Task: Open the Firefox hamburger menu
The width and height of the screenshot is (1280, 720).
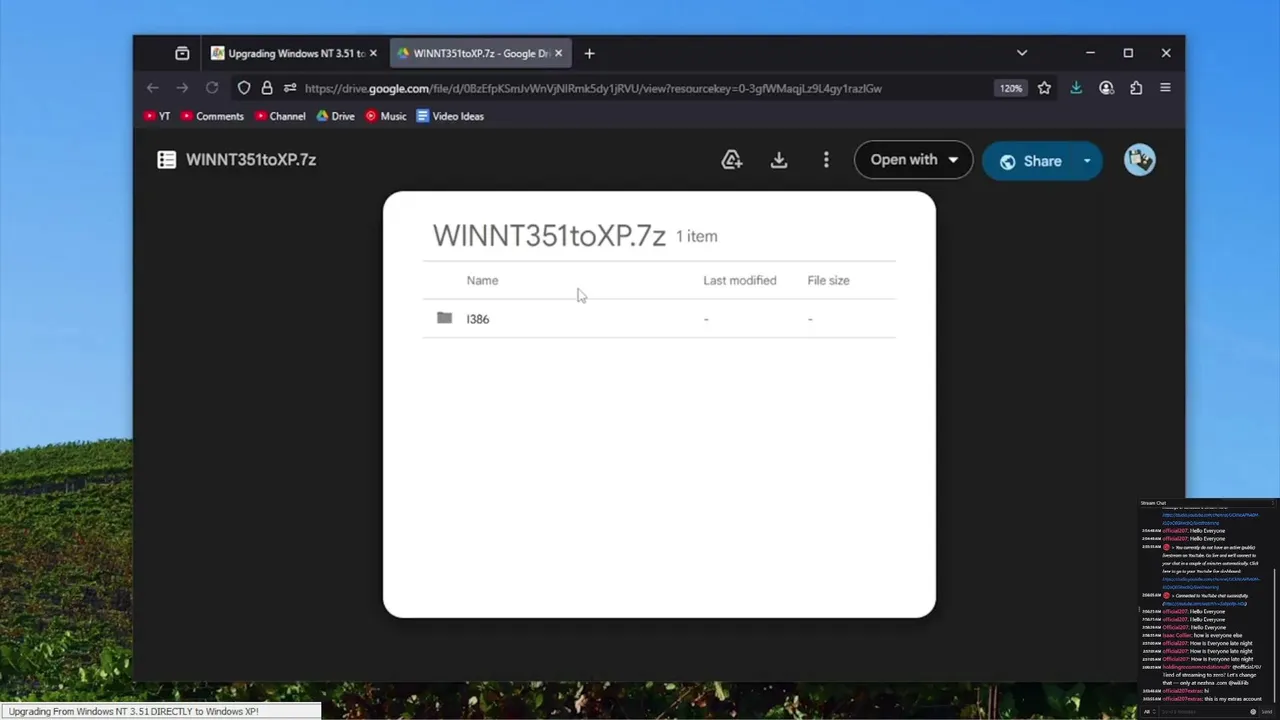Action: pos(1165,88)
